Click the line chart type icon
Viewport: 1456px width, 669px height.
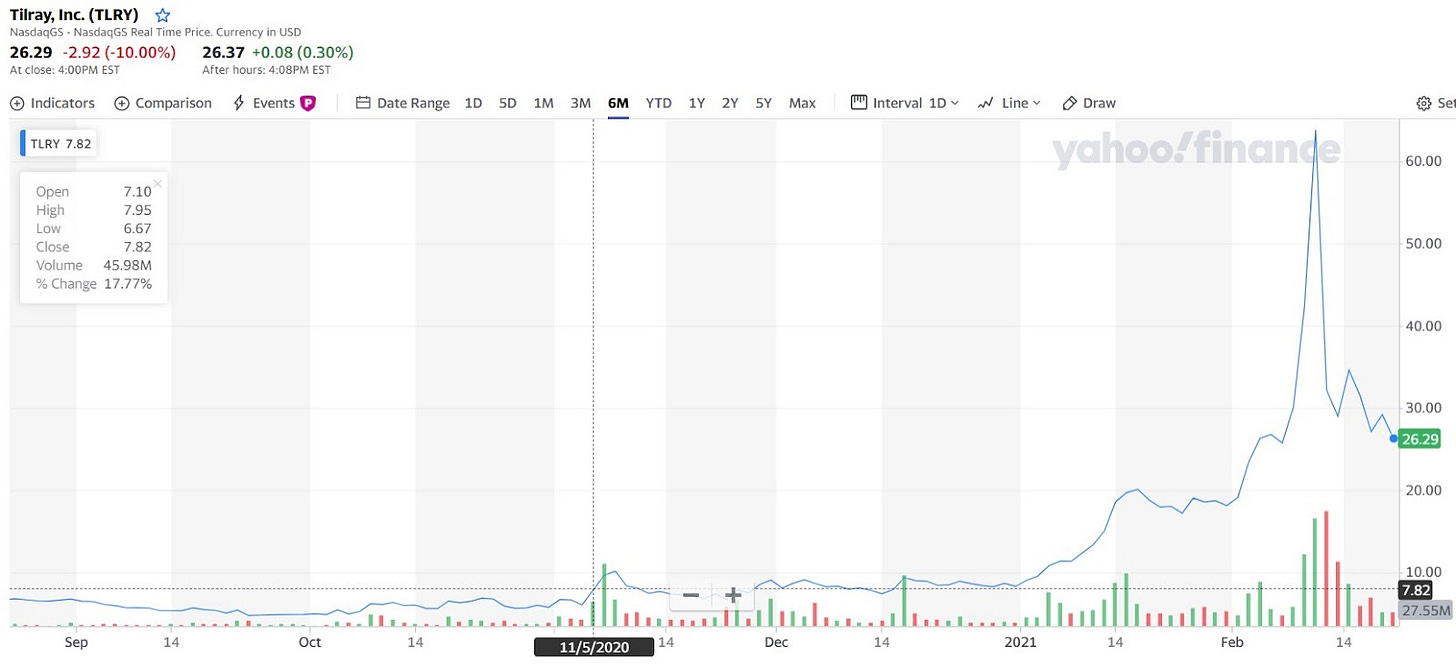coord(985,103)
